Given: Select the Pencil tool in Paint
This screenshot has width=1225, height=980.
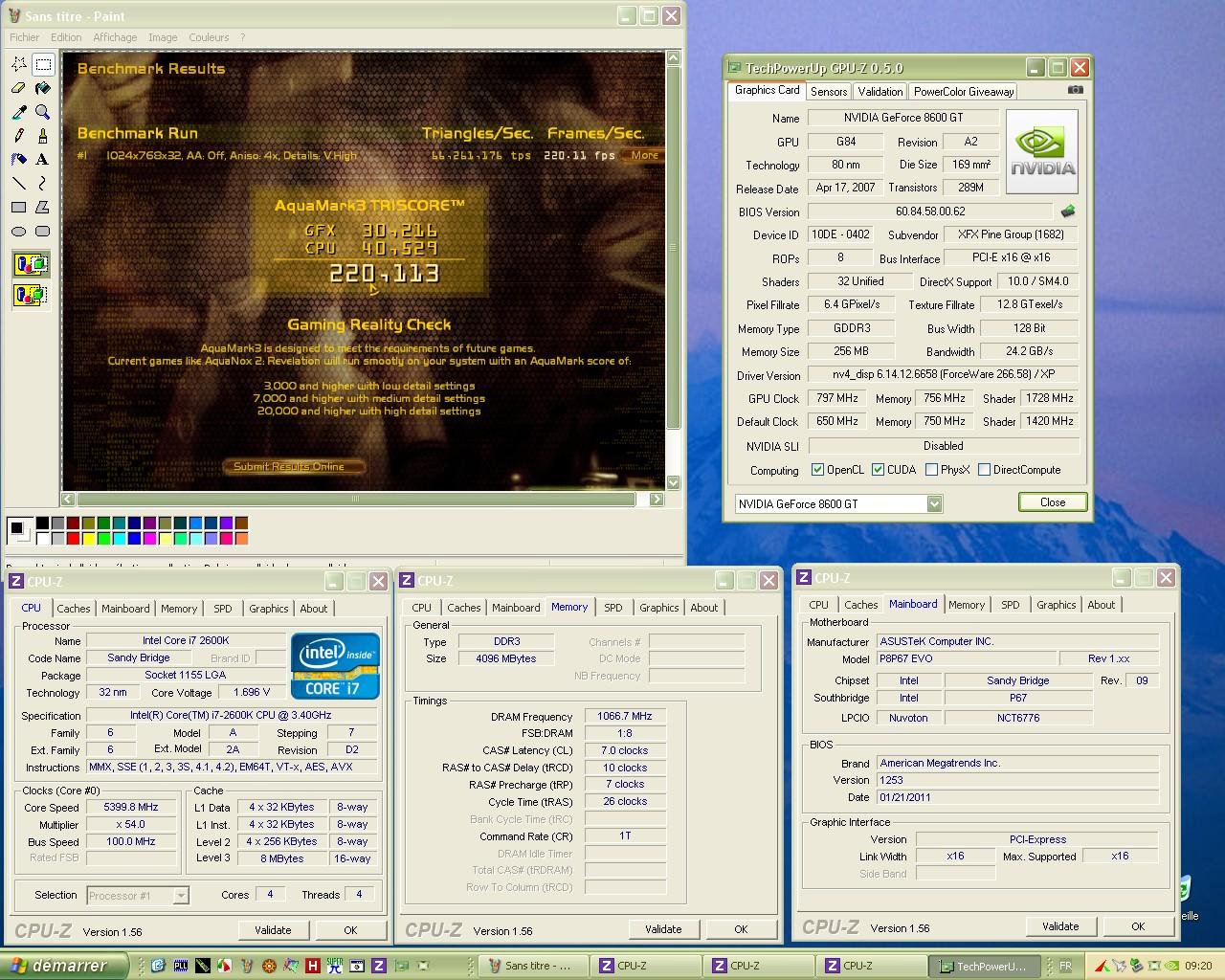Looking at the screenshot, I should pyautogui.click(x=19, y=136).
